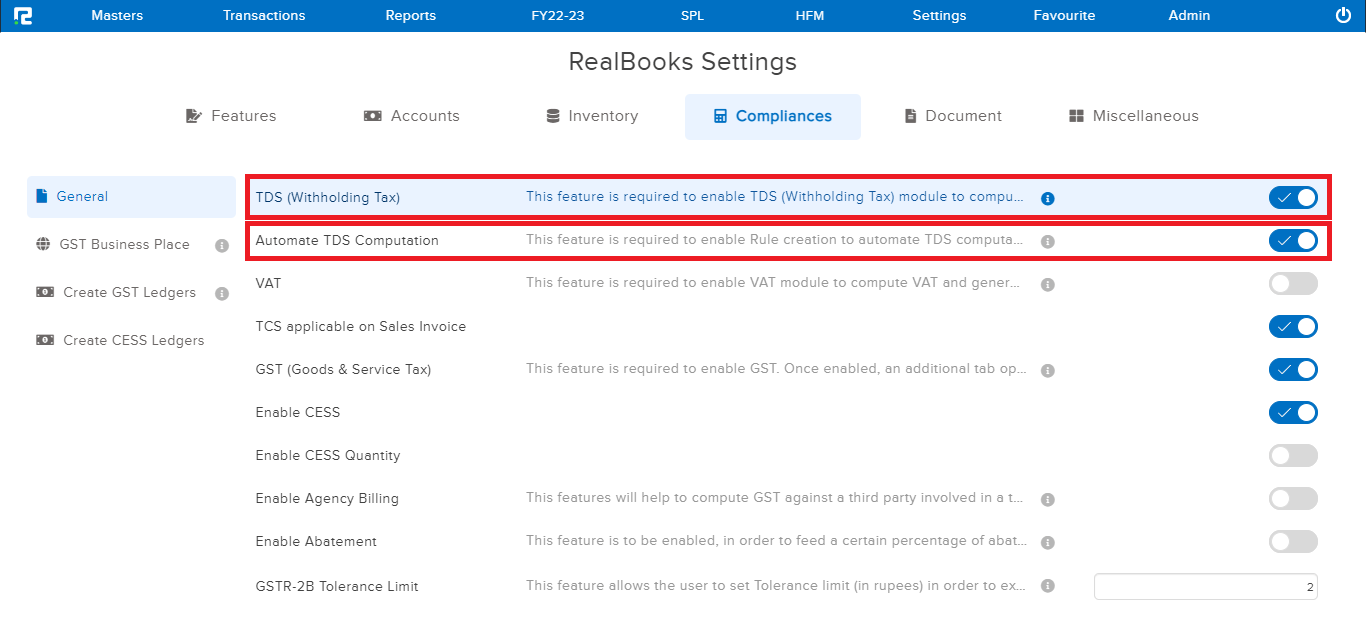Click the info icon next to GST Business Place
Viewport: 1366px width, 625px height.
coord(221,245)
